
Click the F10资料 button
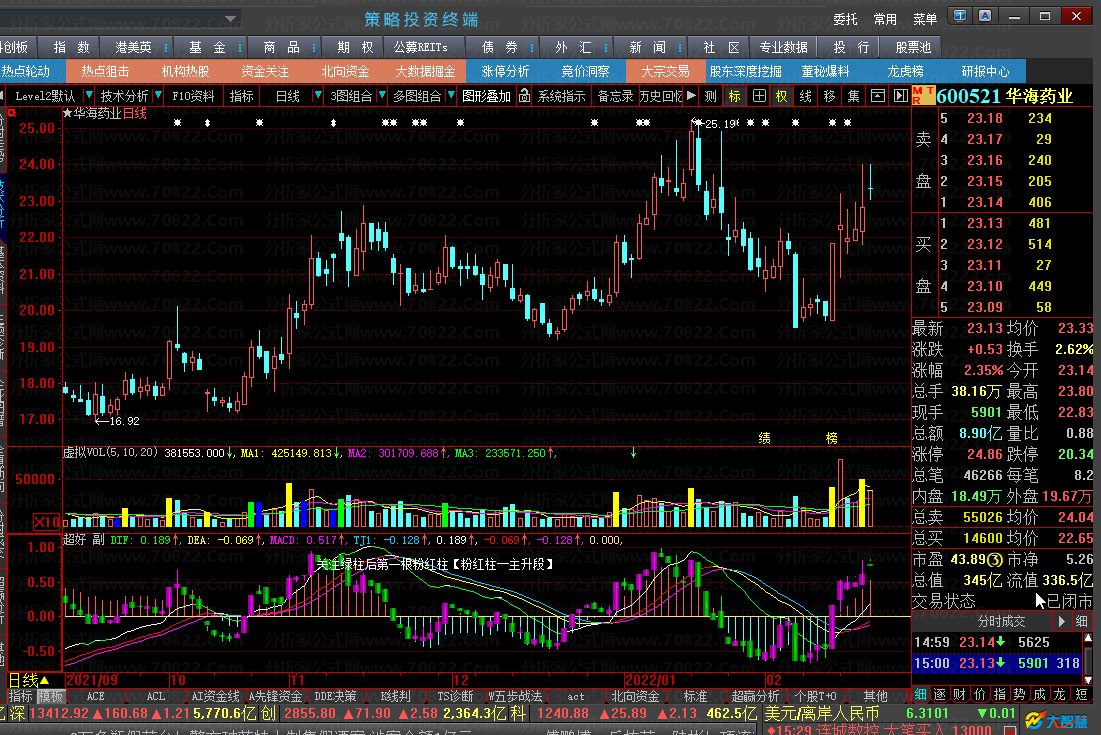point(193,96)
